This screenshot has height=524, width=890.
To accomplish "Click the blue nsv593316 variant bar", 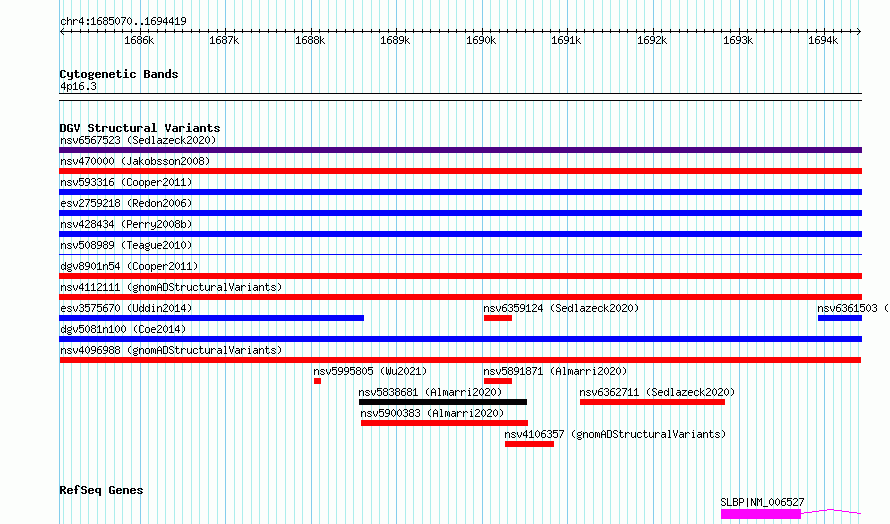I will tap(460, 192).
